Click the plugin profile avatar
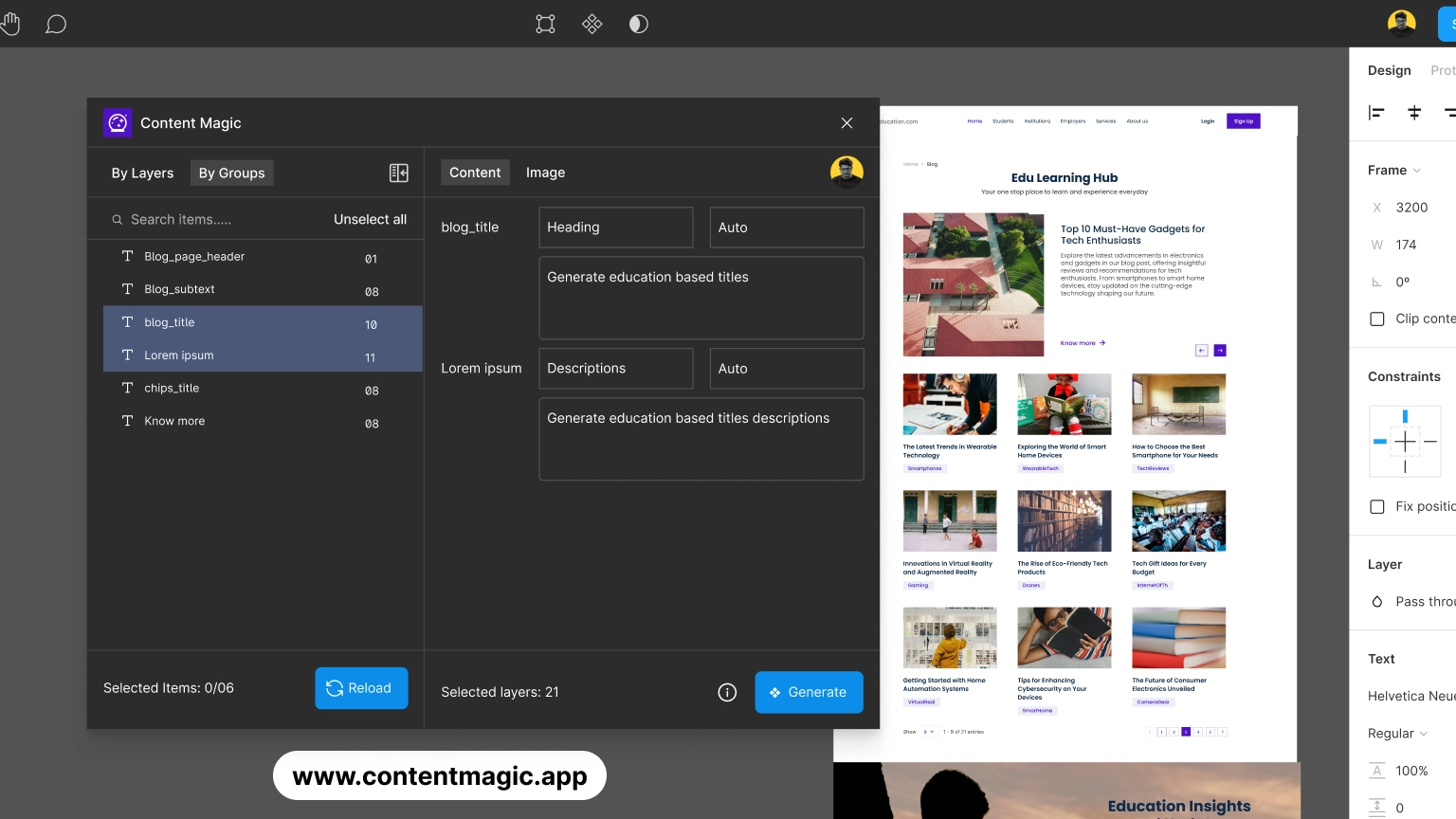The width and height of the screenshot is (1456, 819). tap(846, 172)
